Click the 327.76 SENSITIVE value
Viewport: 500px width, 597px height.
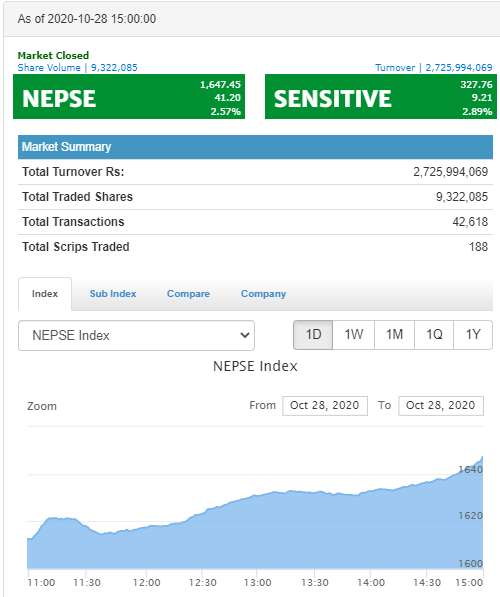[x=476, y=85]
